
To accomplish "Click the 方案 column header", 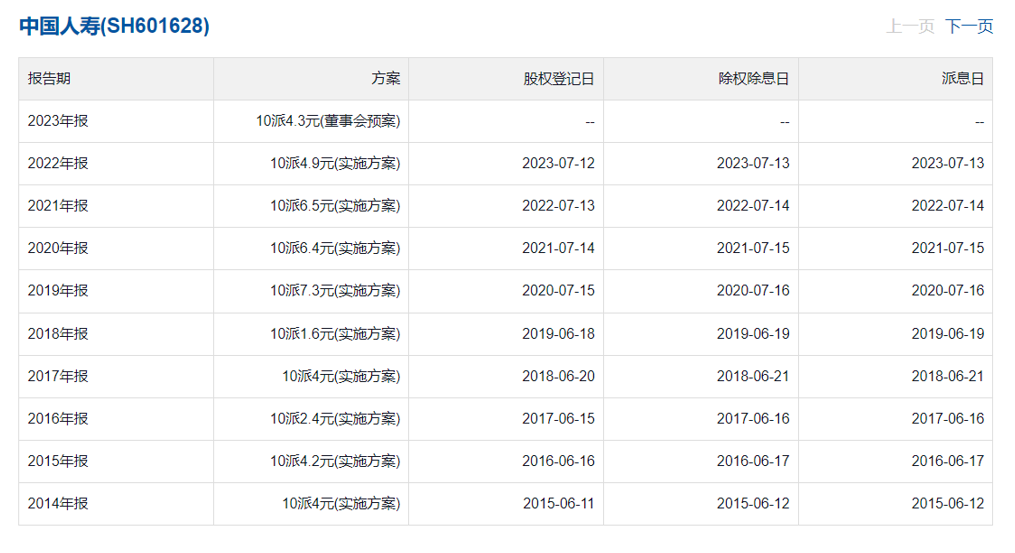I will point(385,78).
